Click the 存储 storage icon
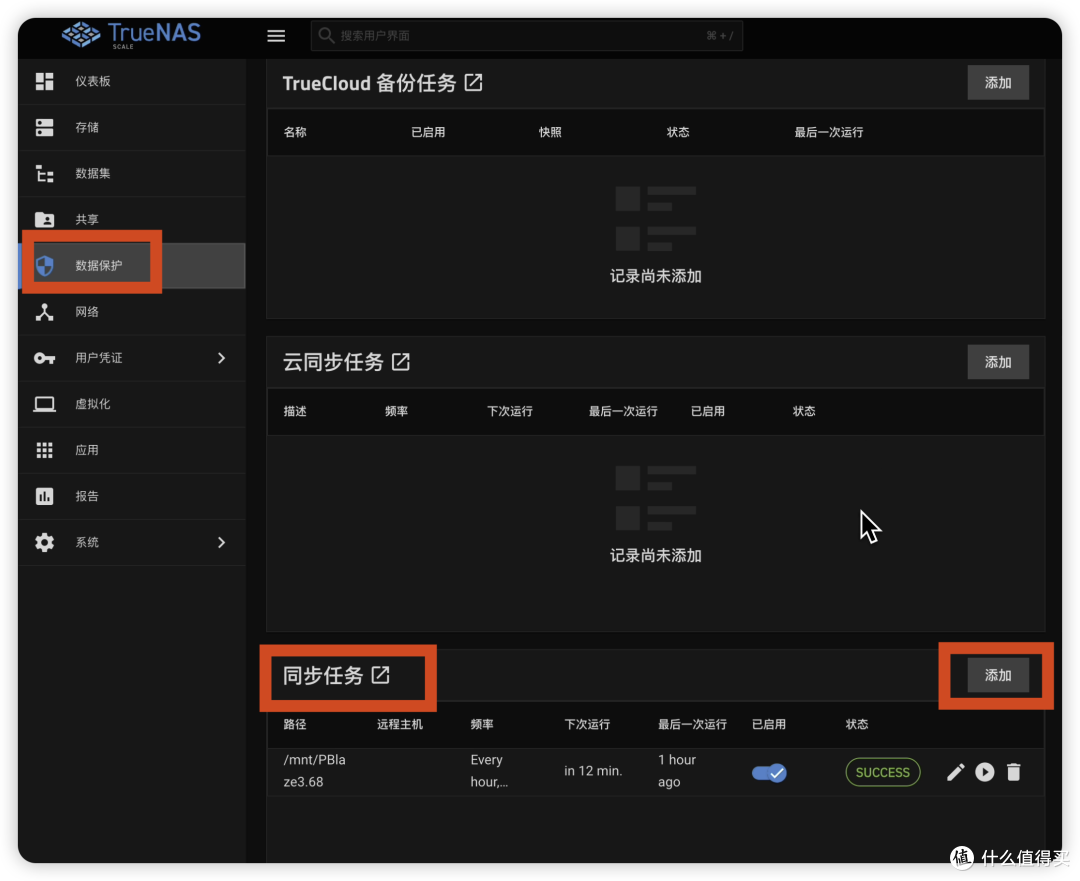1080x881 pixels. [45, 127]
